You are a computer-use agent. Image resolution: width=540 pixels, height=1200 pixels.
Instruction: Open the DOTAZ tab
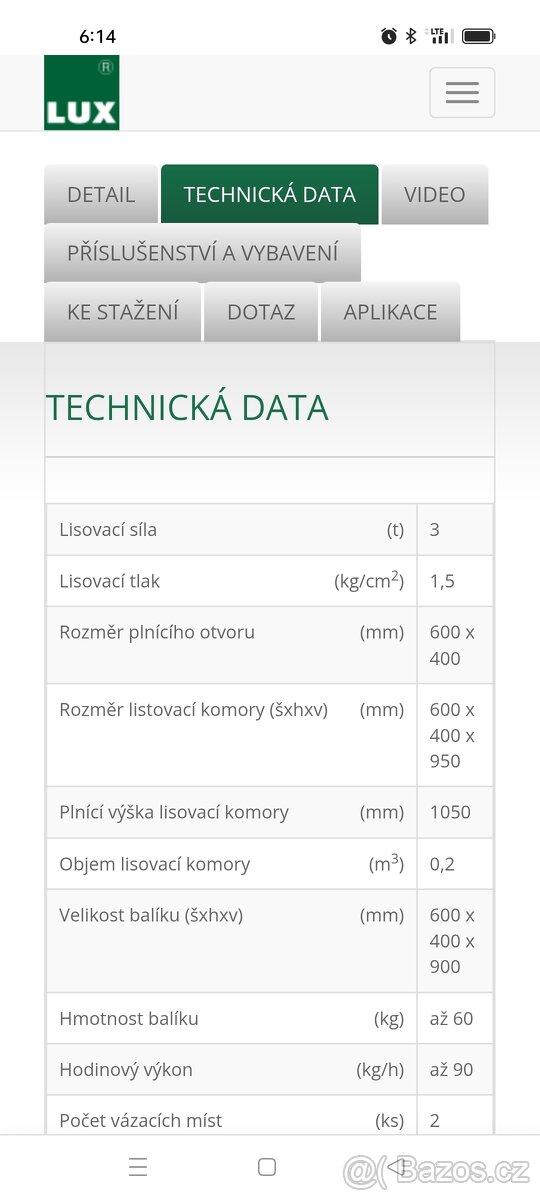tap(261, 312)
